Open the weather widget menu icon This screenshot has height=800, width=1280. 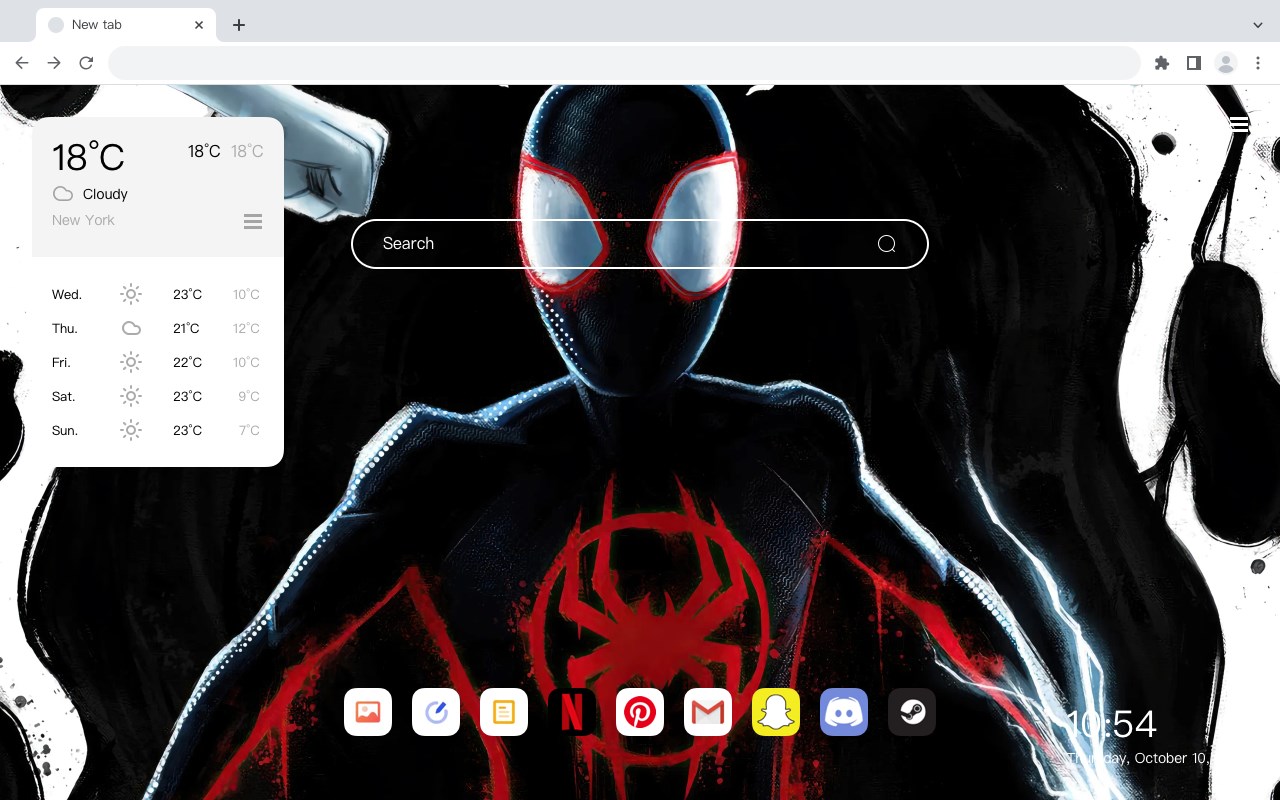pyautogui.click(x=253, y=221)
